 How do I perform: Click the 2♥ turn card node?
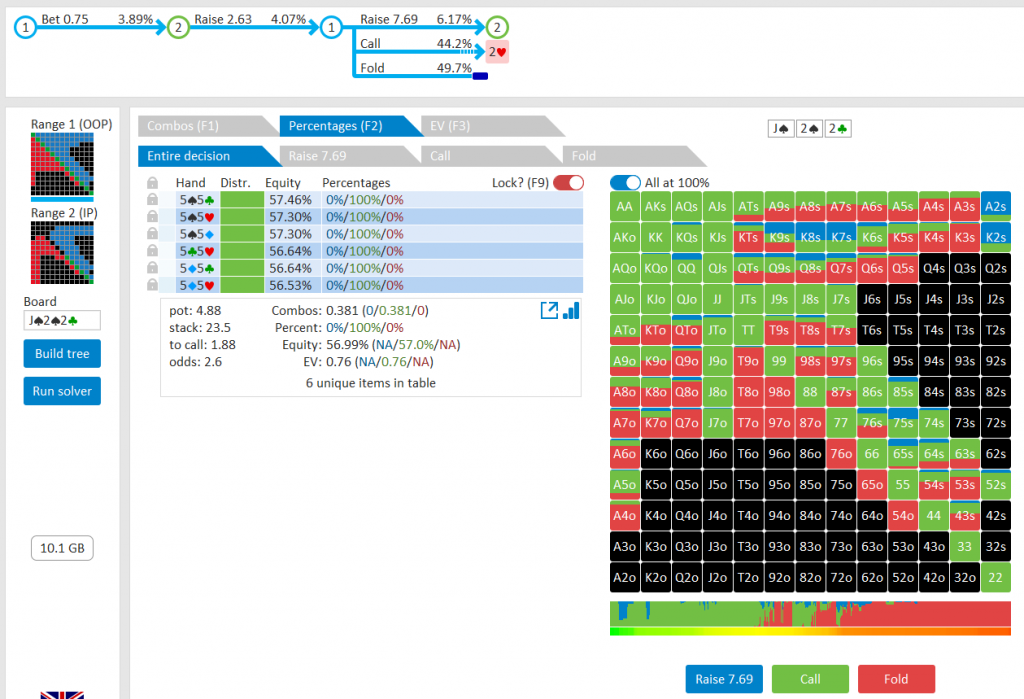pyautogui.click(x=498, y=52)
